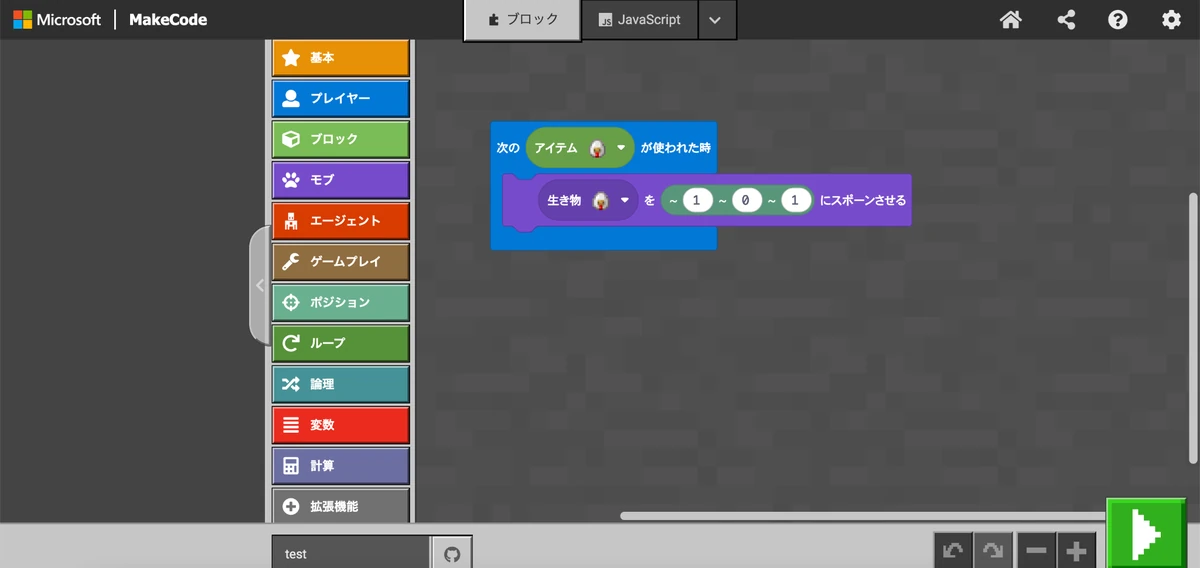Switch to the ブロック editor tab

coord(522,20)
